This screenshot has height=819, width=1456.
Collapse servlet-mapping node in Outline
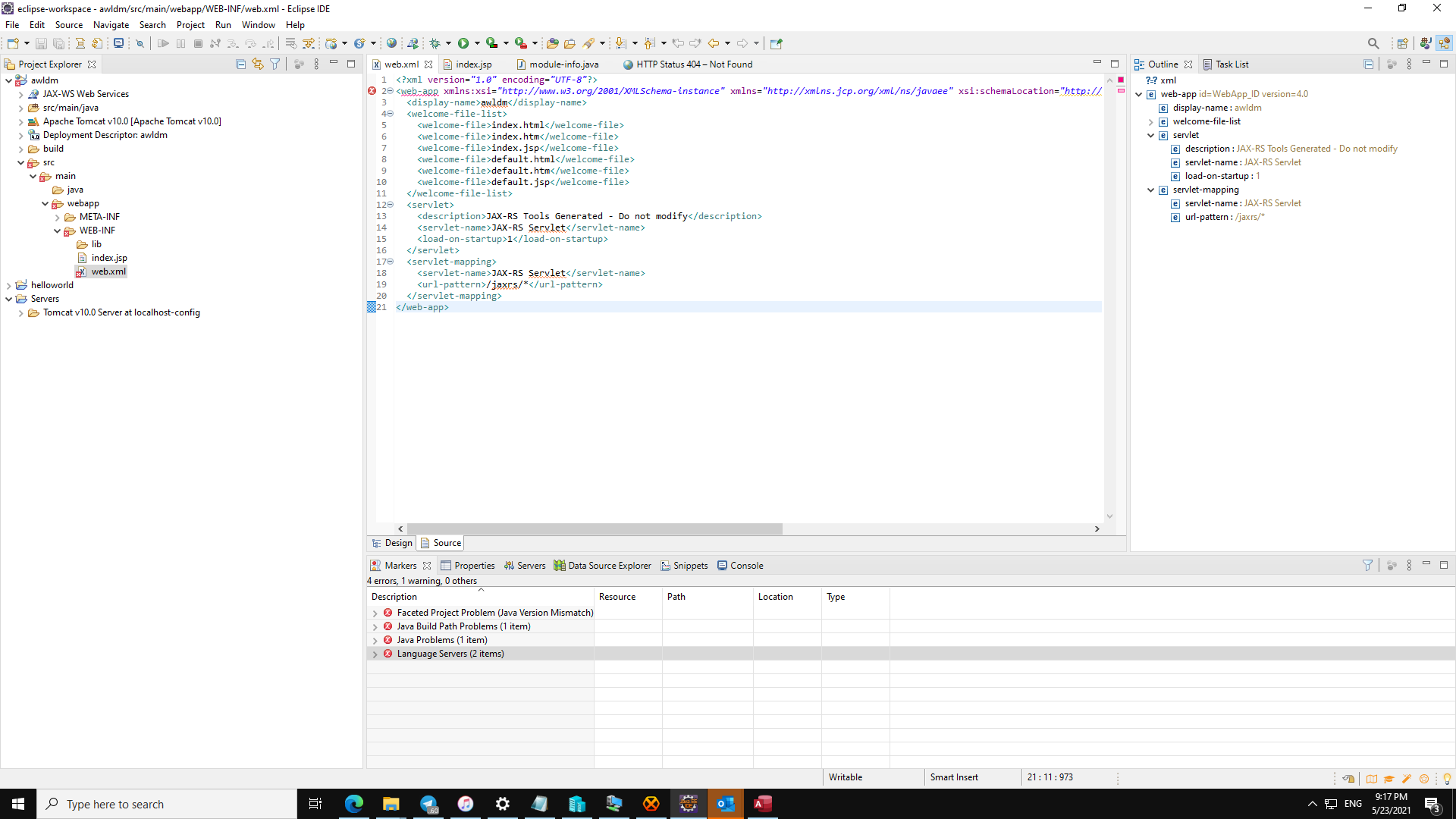(x=1150, y=190)
